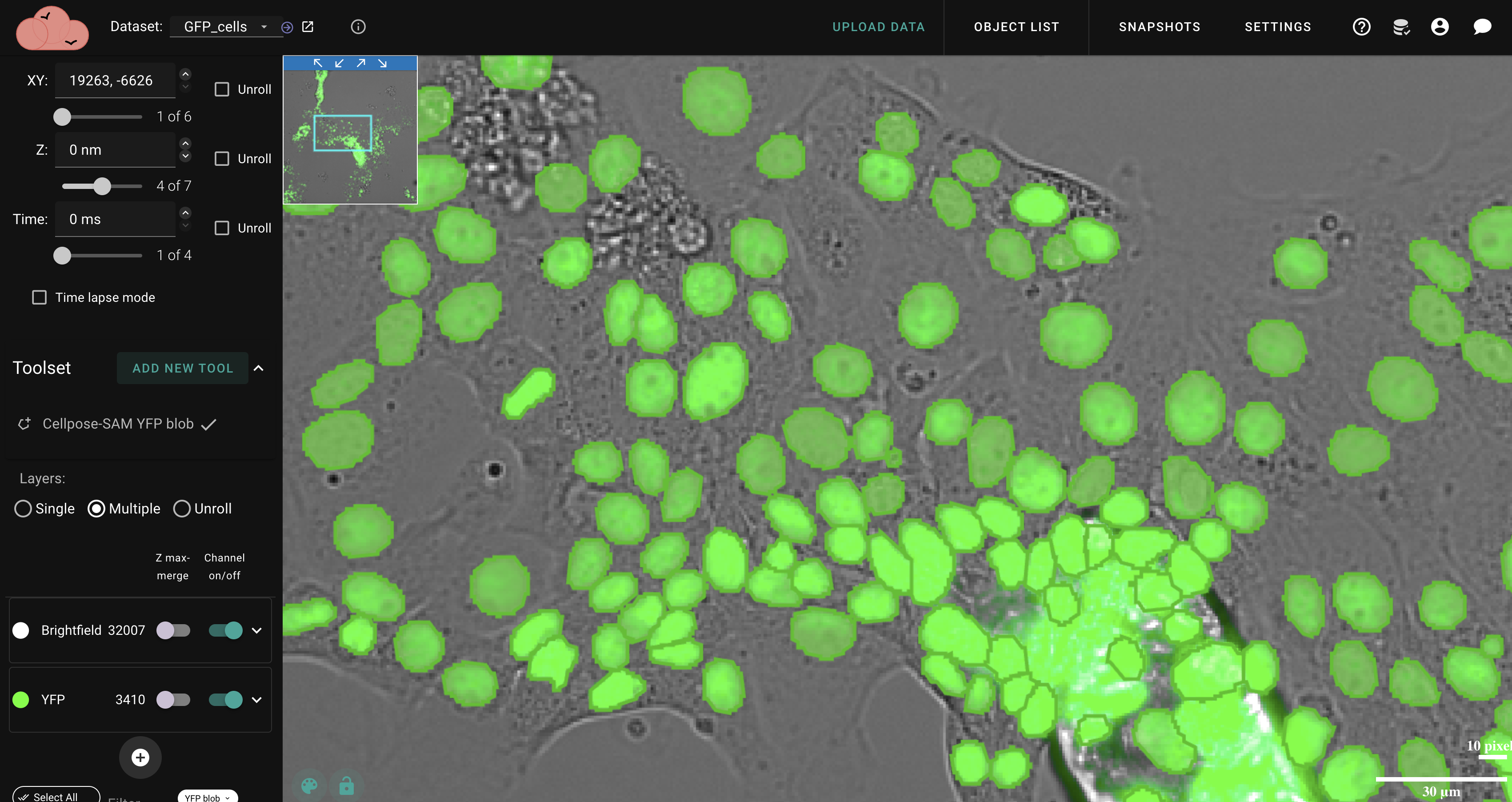Click the XY coordinate input field

[x=115, y=80]
